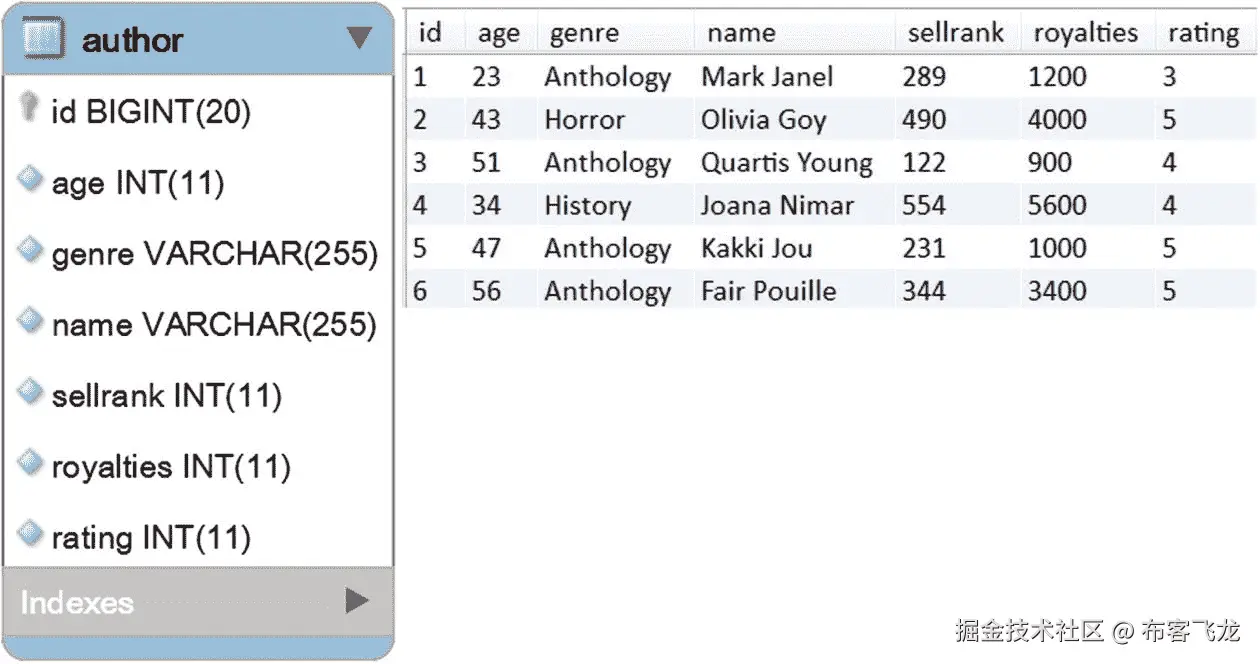Click the primary key icon beside id
The image size is (1260, 664).
29,107
